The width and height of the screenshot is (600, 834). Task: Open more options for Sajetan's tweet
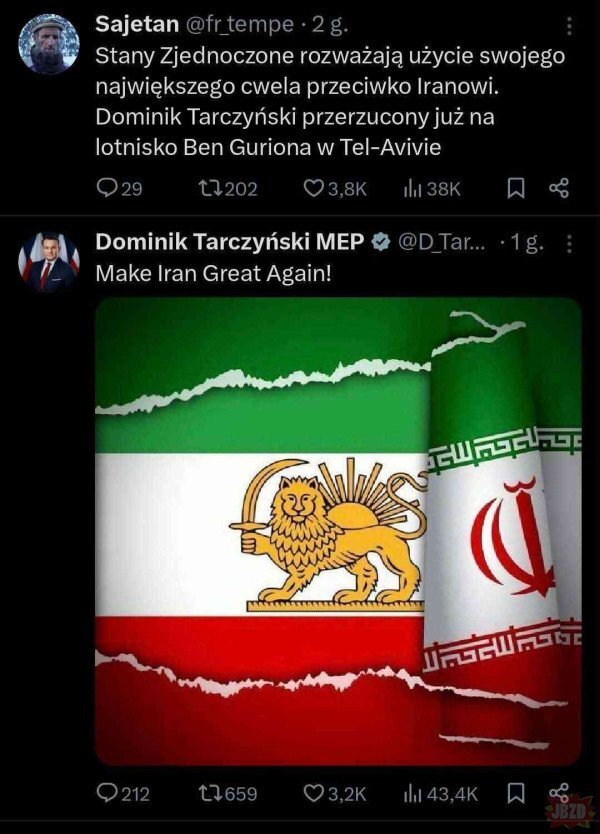click(x=569, y=25)
